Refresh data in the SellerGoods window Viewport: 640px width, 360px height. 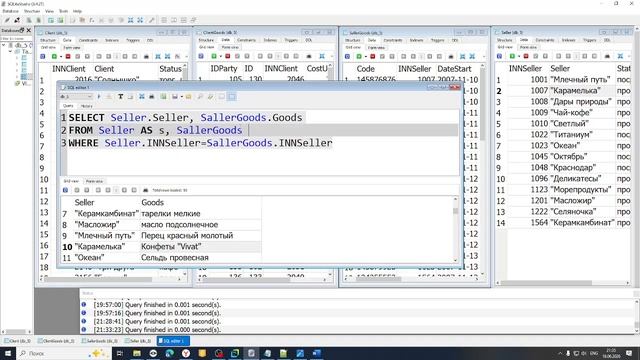(347, 56)
